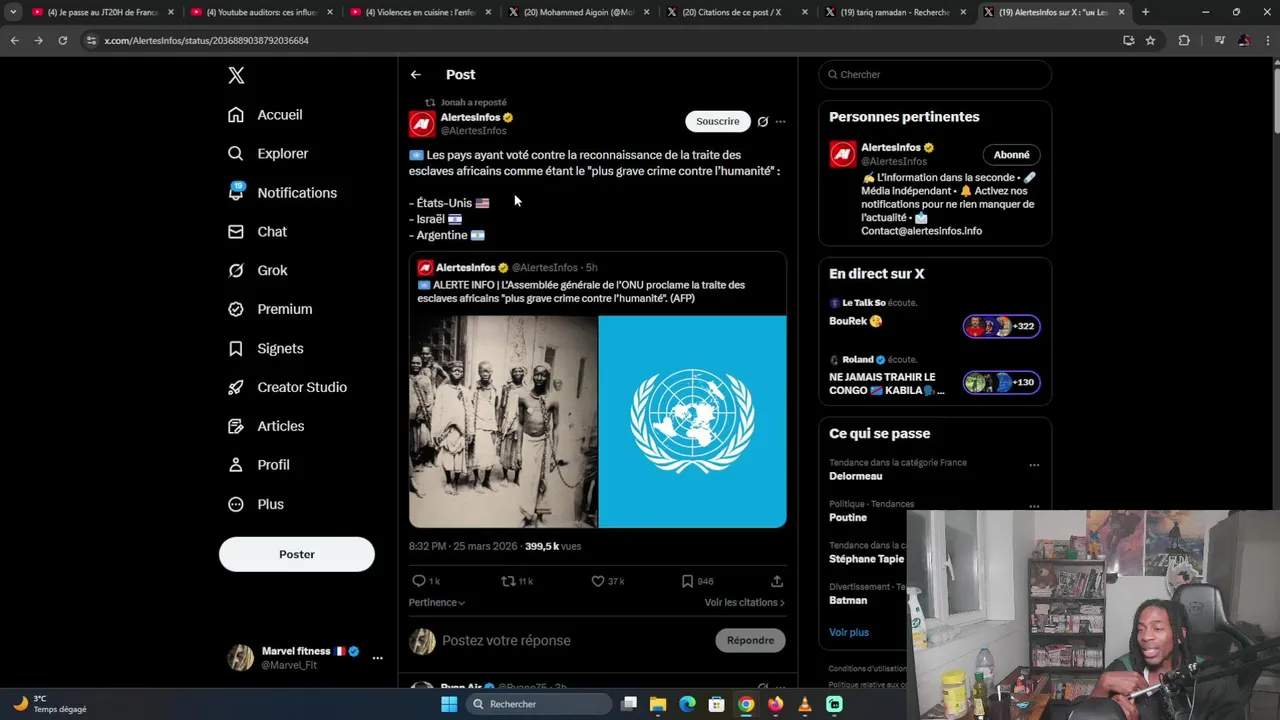Click the Plus more-options icon
This screenshot has width=1280, height=720.
(236, 505)
